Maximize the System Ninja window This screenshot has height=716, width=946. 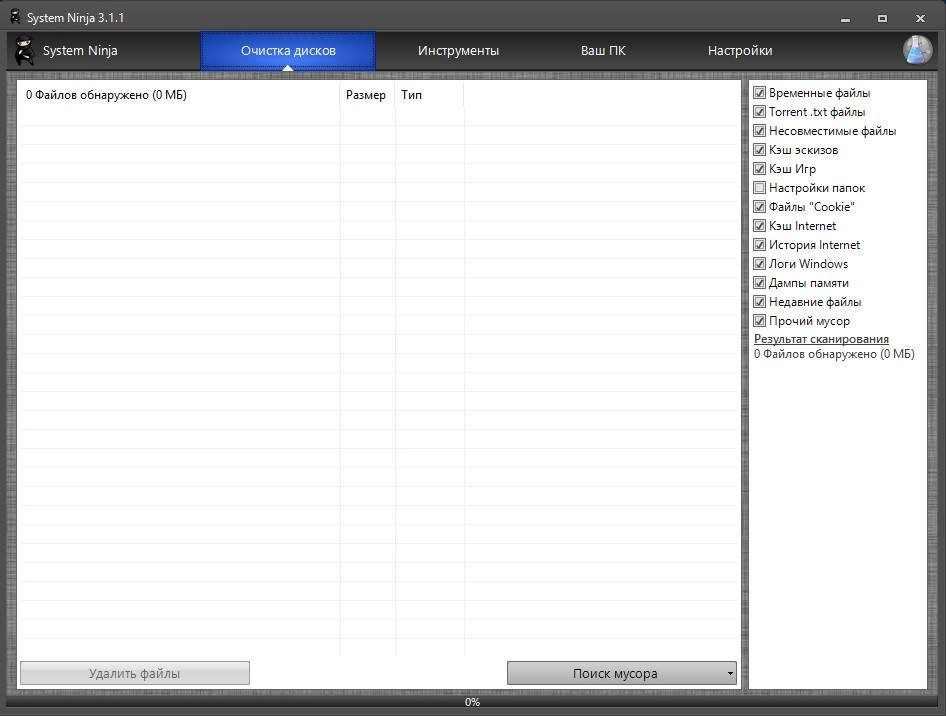pyautogui.click(x=882, y=19)
